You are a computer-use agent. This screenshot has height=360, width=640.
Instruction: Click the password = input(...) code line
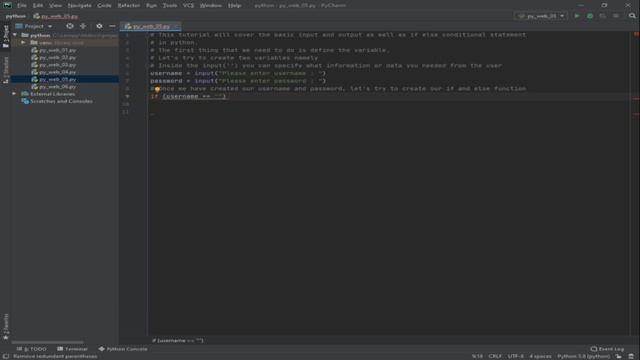(x=238, y=81)
